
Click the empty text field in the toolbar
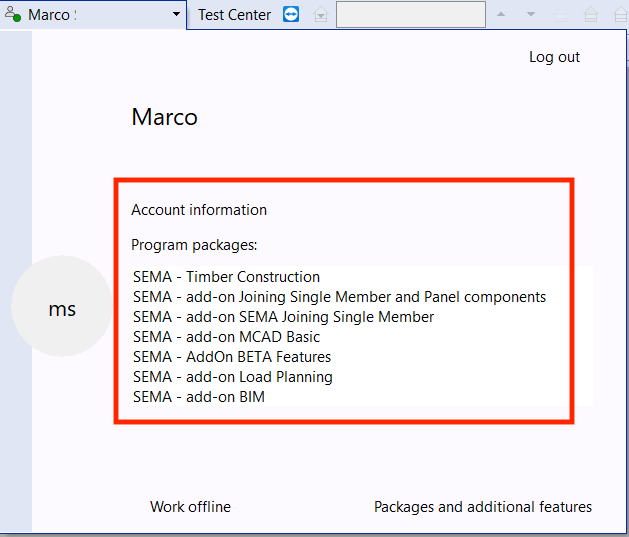tap(411, 14)
